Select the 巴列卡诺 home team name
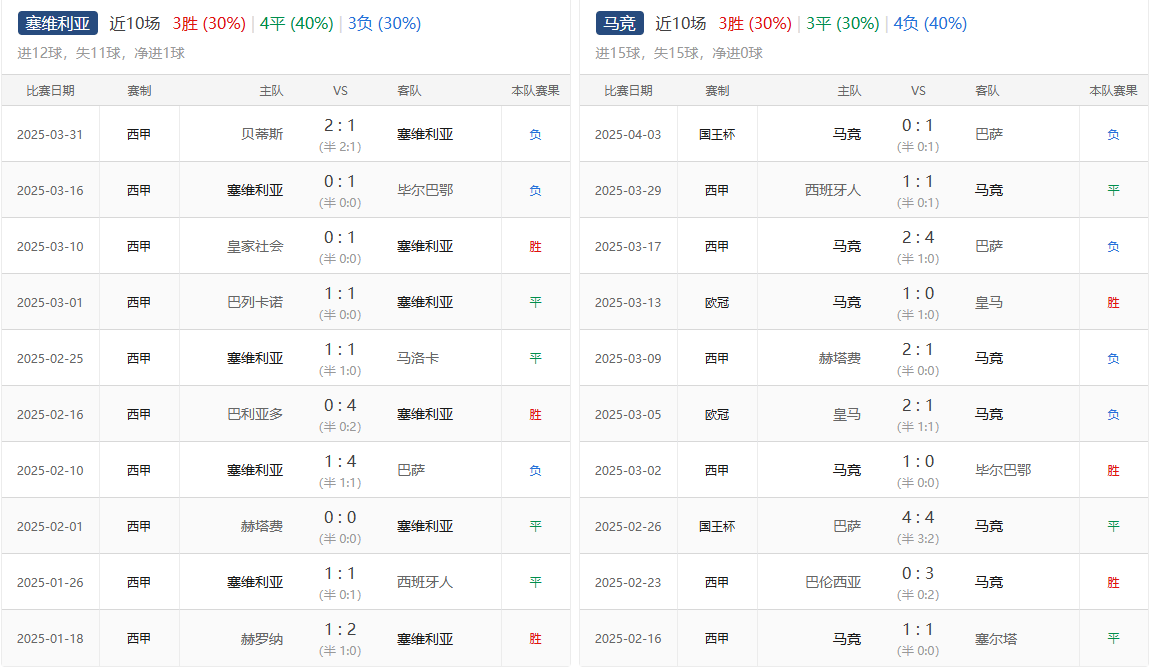 point(255,302)
